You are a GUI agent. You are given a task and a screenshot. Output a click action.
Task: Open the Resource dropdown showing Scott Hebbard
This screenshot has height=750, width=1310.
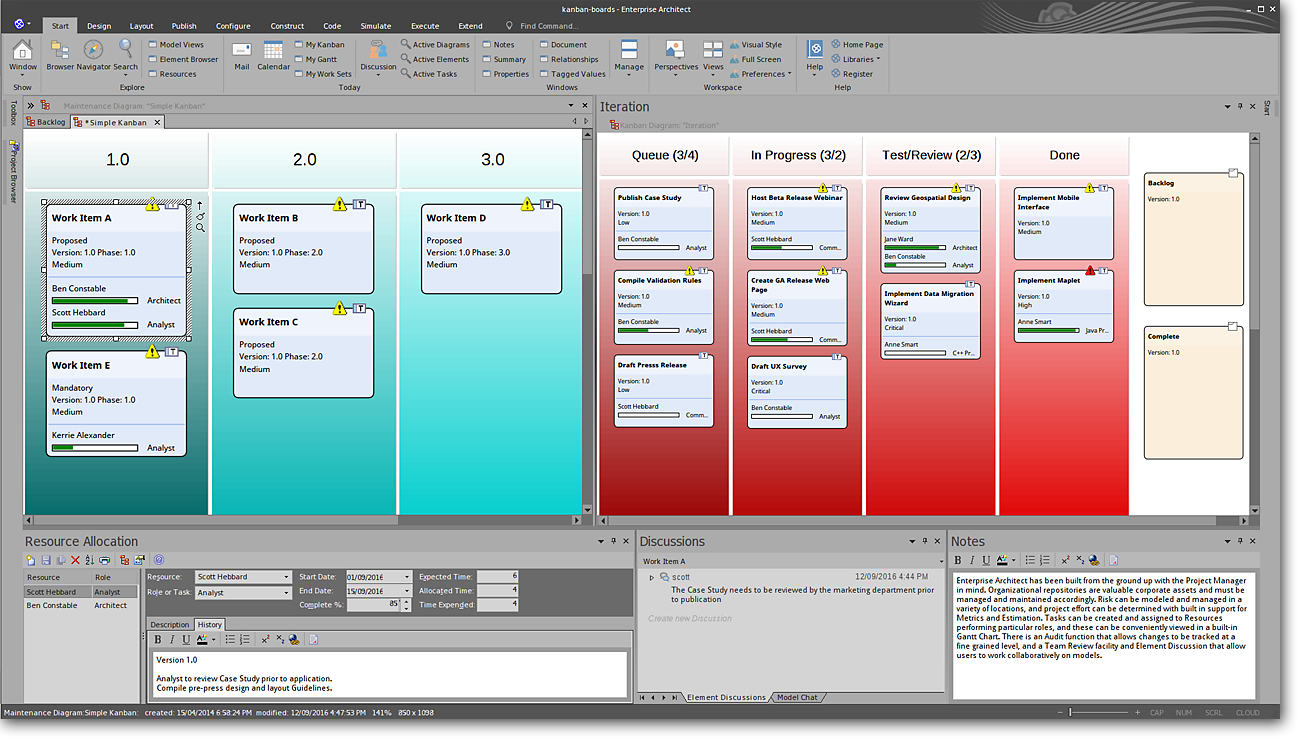pyautogui.click(x=286, y=577)
